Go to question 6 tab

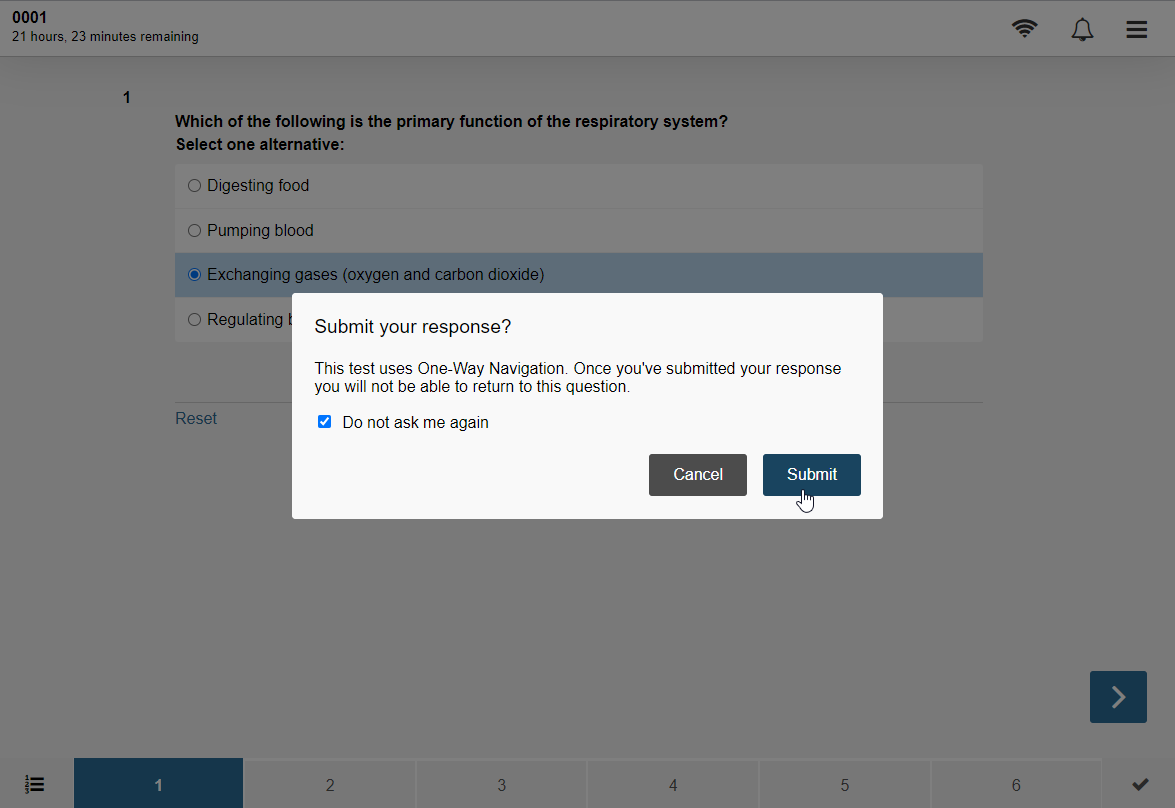pyautogui.click(x=1015, y=784)
